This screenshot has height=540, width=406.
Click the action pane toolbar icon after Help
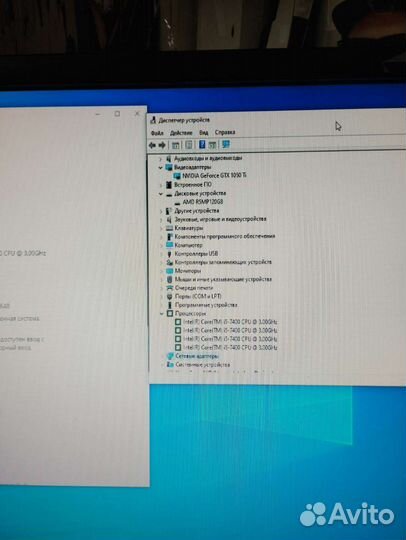click(x=212, y=145)
